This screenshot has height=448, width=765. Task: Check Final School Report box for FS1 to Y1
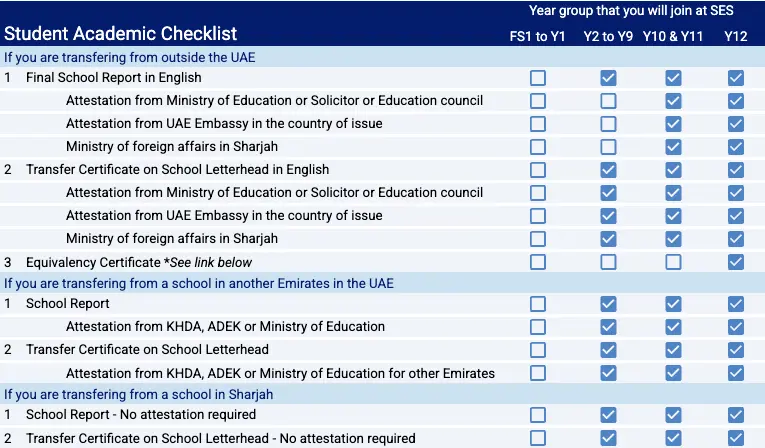538,78
